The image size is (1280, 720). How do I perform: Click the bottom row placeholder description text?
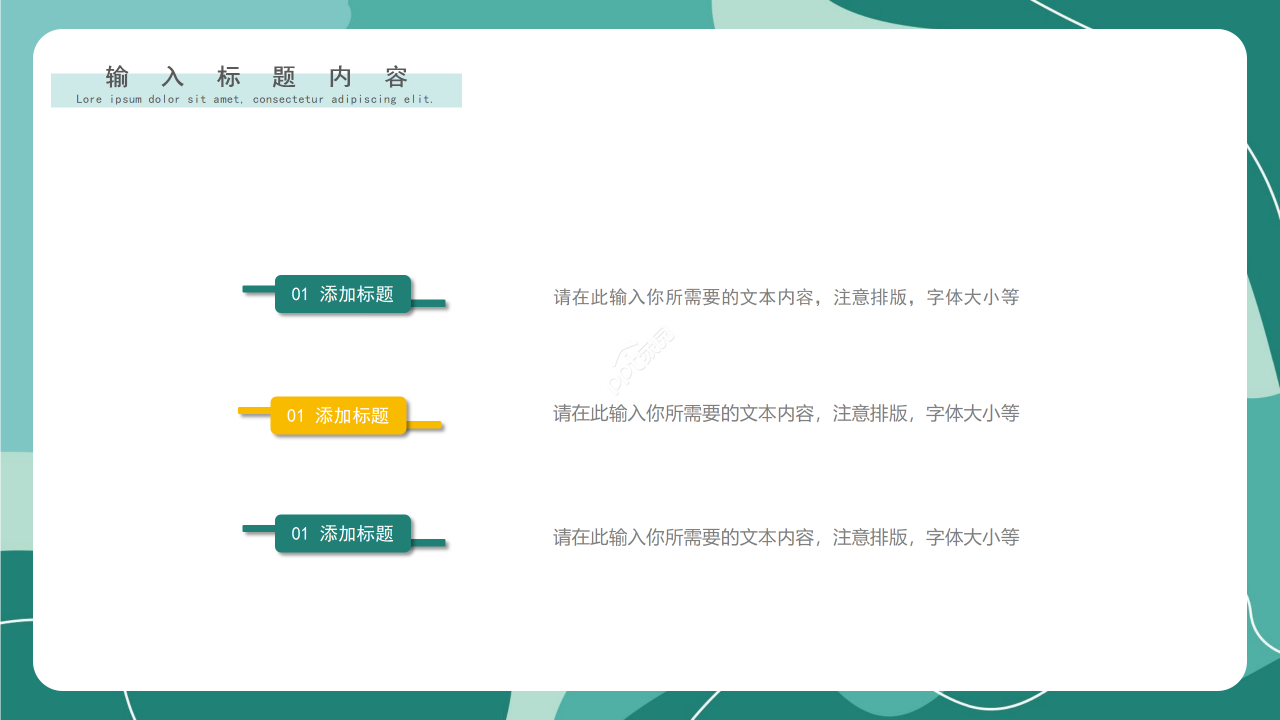786,537
